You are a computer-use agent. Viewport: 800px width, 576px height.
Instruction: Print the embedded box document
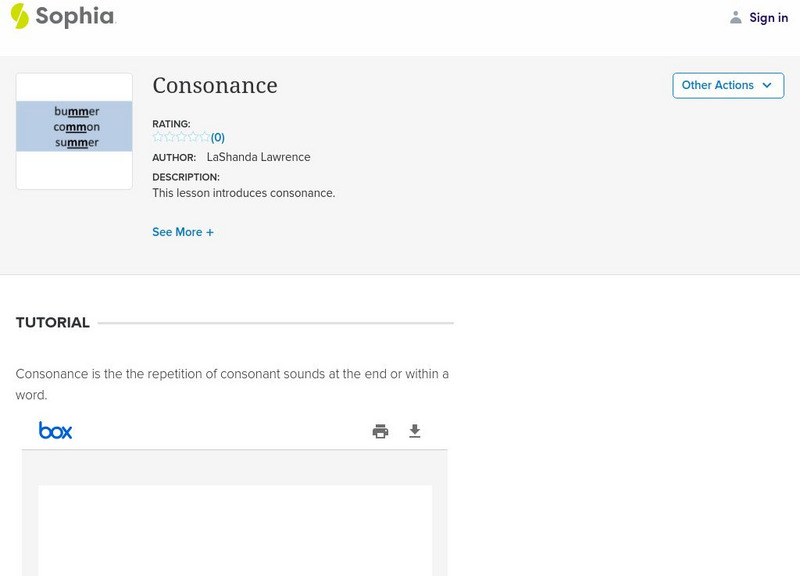click(x=380, y=432)
